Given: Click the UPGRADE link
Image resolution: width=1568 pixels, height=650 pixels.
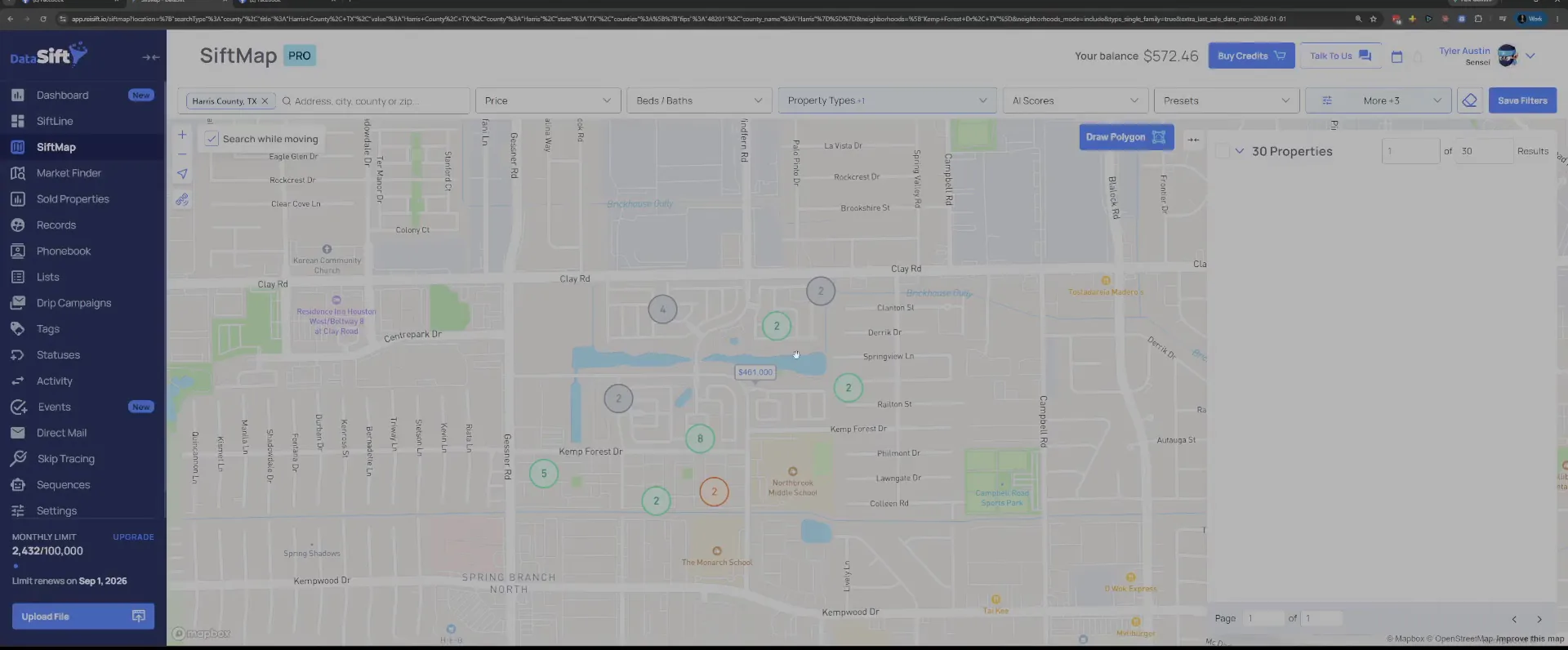Looking at the screenshot, I should tap(133, 537).
